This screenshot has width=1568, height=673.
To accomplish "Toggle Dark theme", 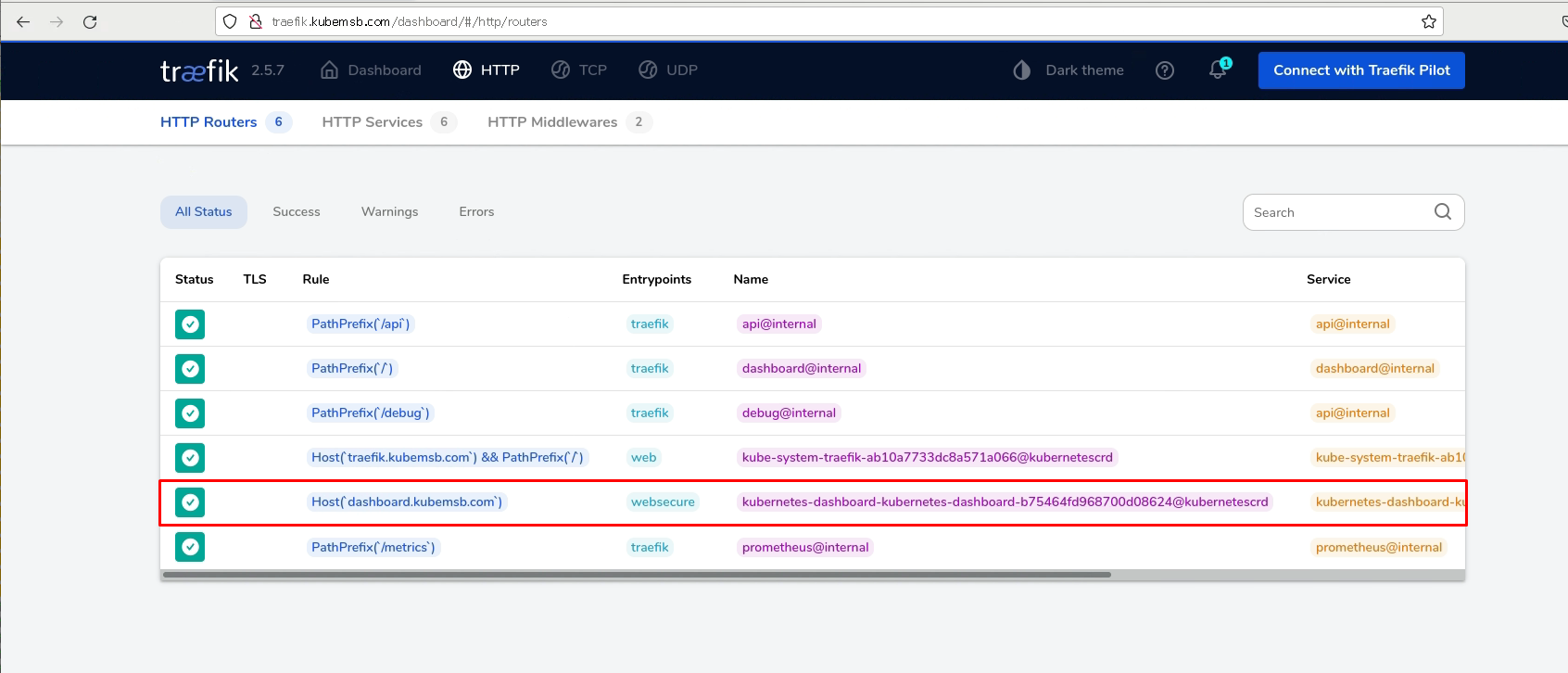I will tap(1069, 70).
